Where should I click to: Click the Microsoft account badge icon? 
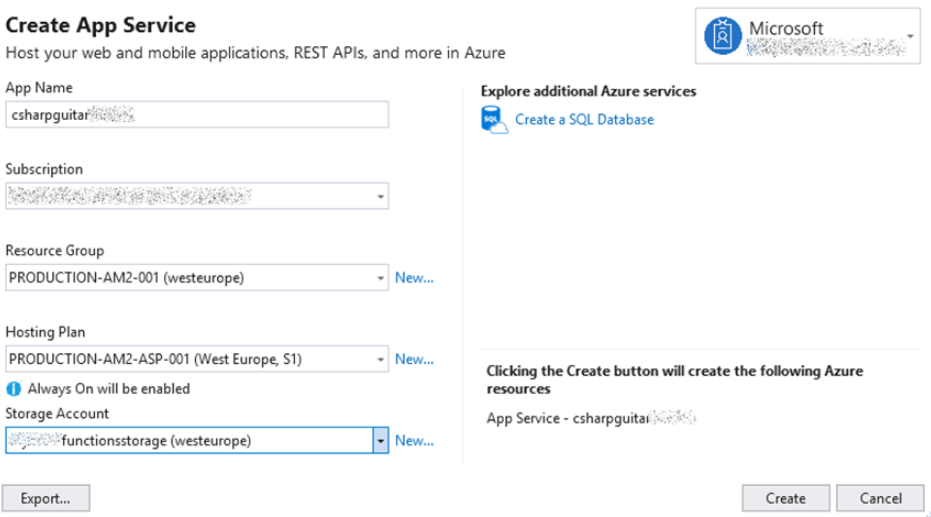tap(722, 36)
